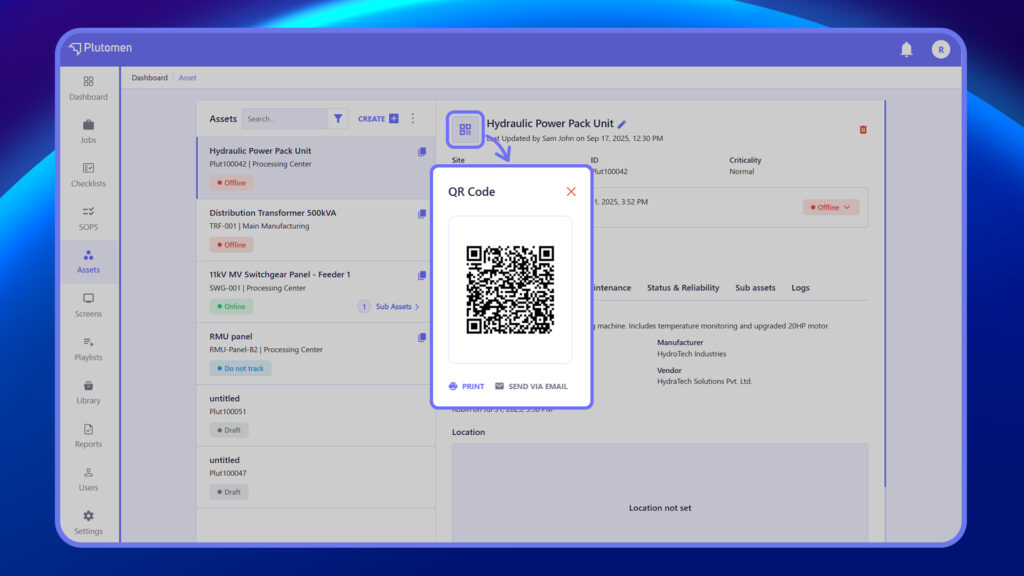Select the Distribution Transformer 500kVA asset
The height and width of the screenshot is (576, 1024).
click(x=315, y=230)
